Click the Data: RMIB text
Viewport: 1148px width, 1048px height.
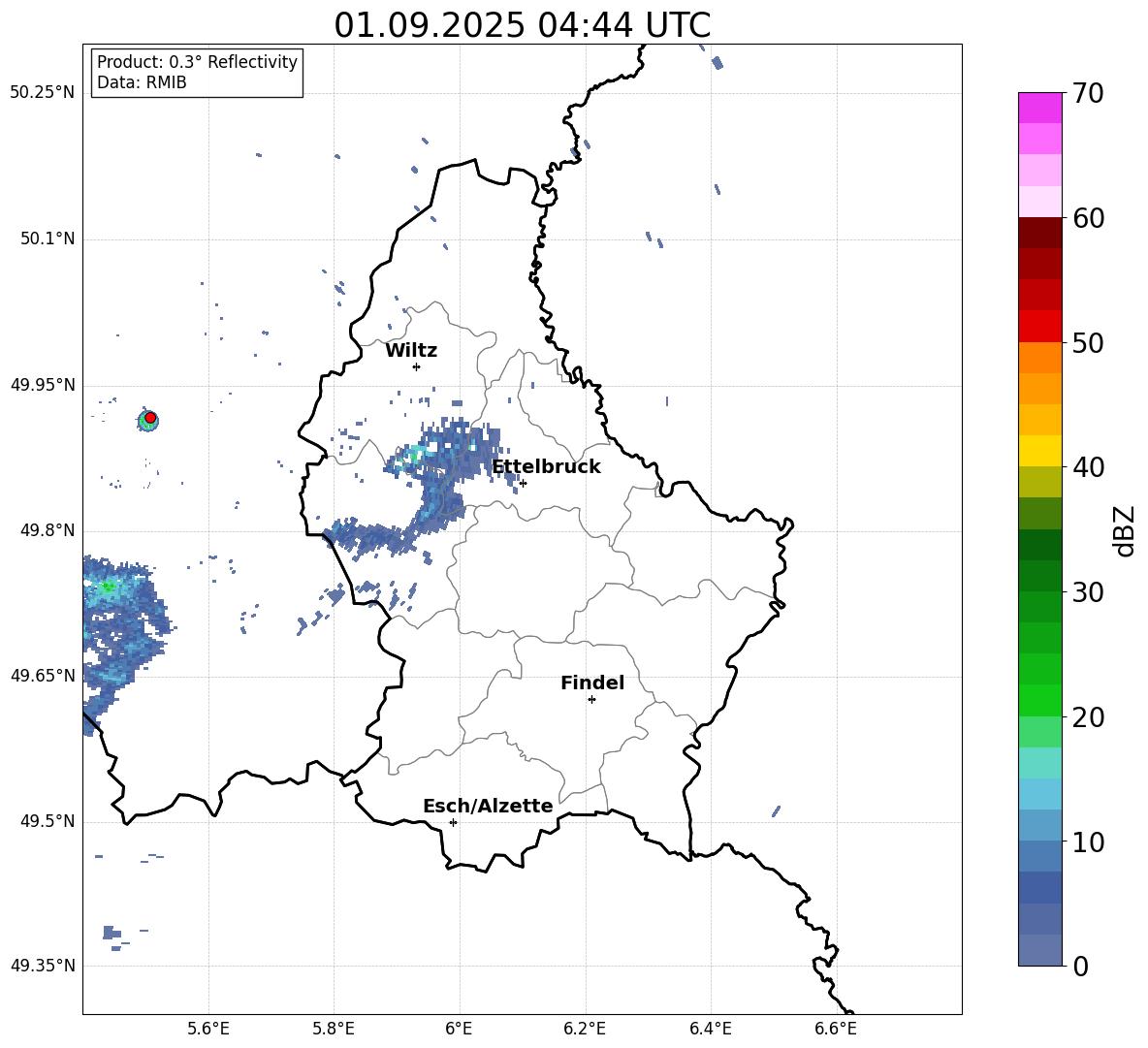[142, 82]
